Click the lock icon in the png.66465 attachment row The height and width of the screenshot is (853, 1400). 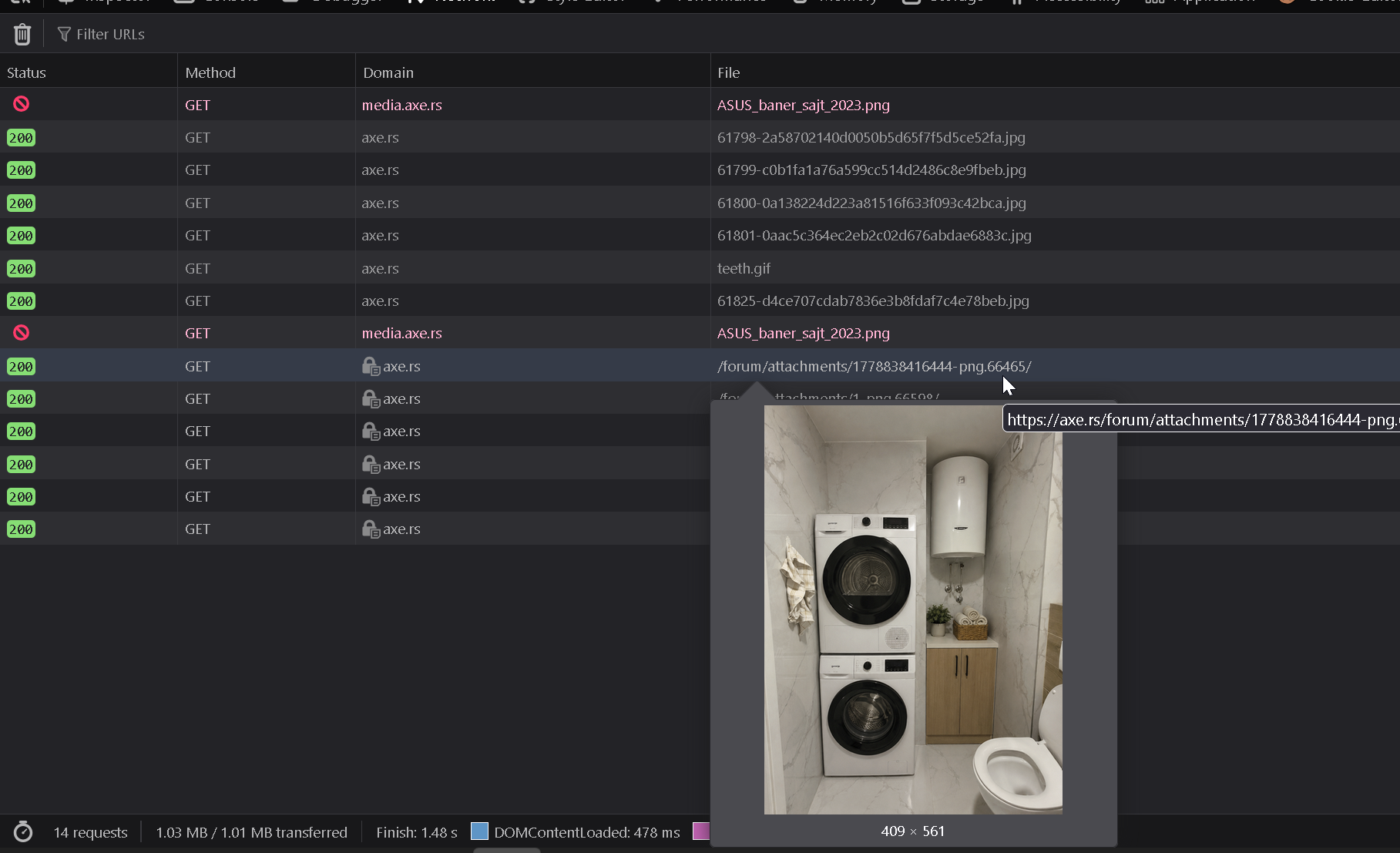point(371,366)
